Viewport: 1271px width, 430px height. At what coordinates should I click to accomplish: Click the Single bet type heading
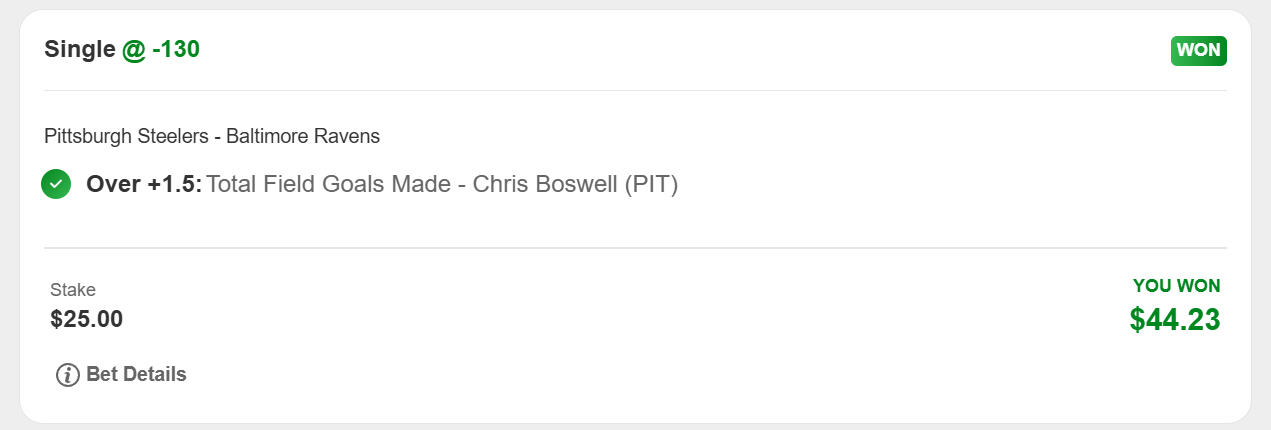[80, 49]
